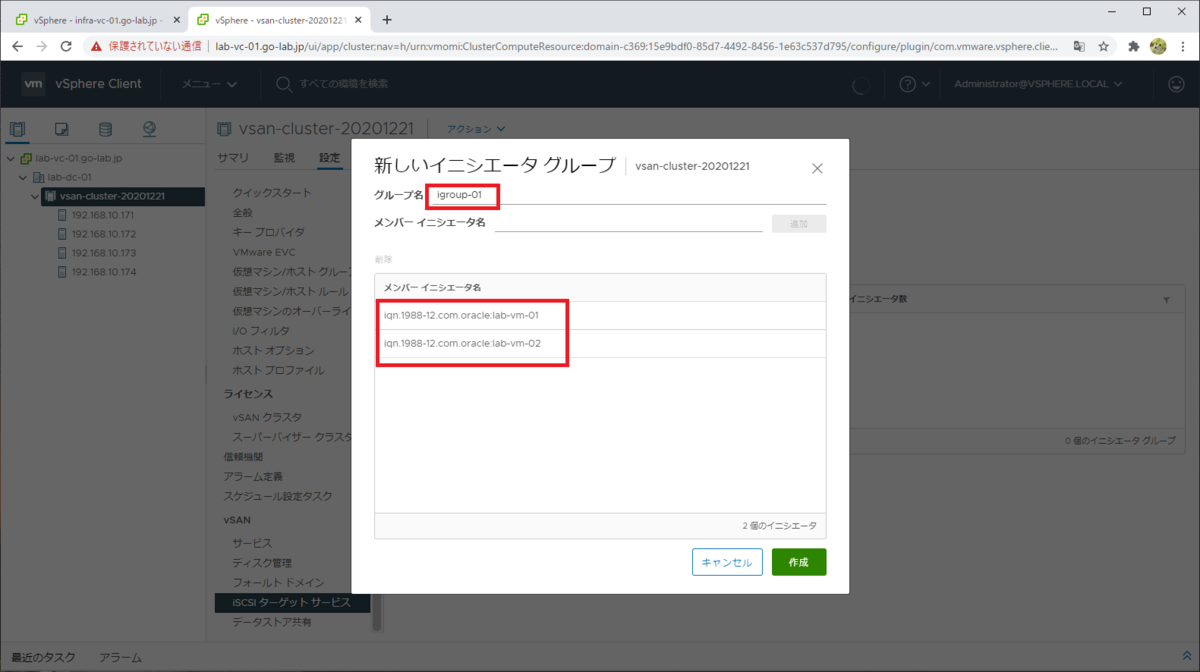The height and width of the screenshot is (672, 1200).
Task: Open the help question mark menu
Action: click(x=914, y=84)
